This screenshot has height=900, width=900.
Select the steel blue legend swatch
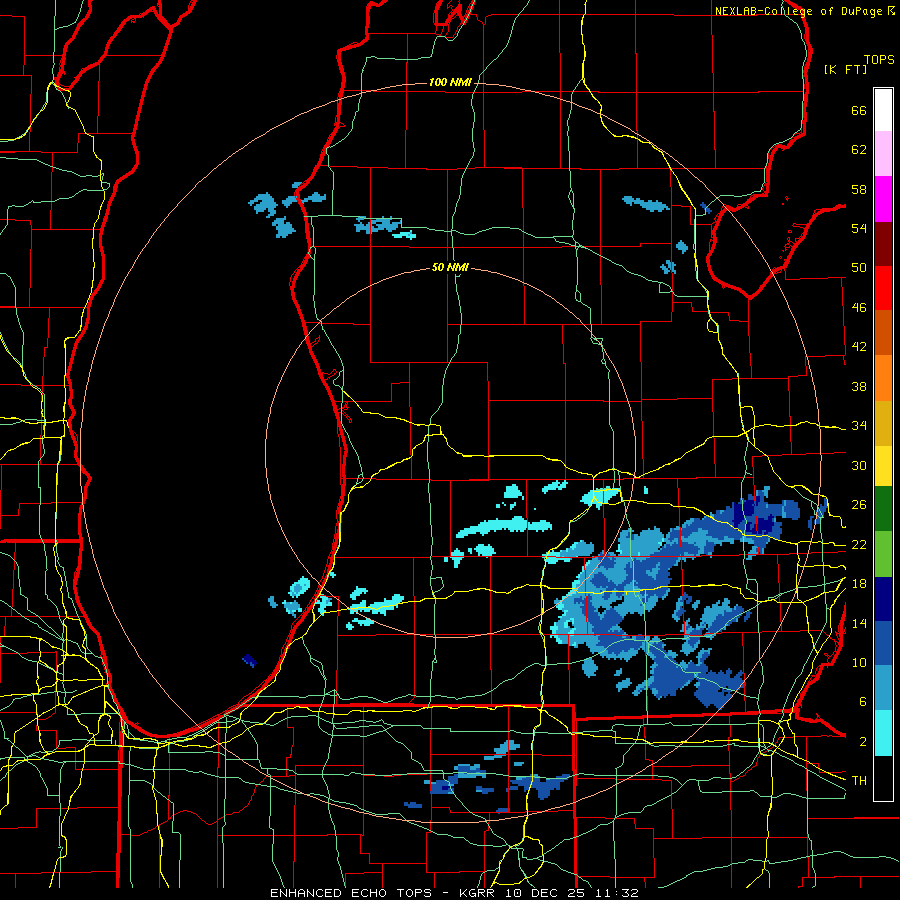click(x=883, y=688)
